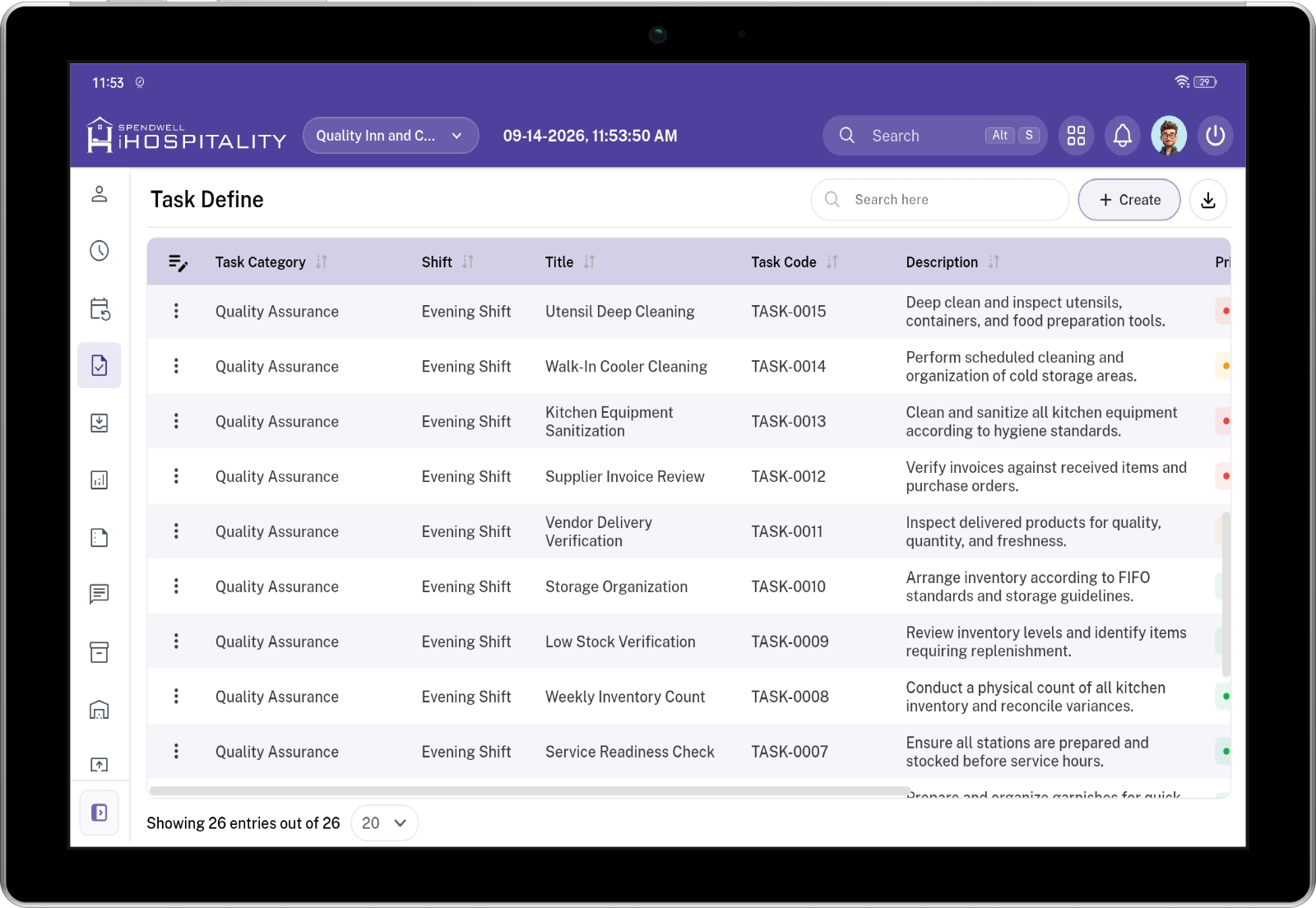Open row menu for TASK-0013

[176, 421]
